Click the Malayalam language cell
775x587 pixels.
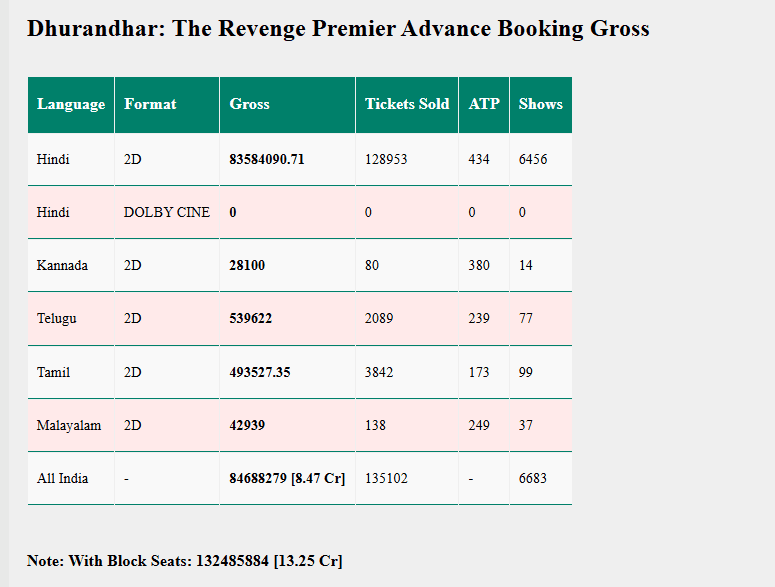point(69,425)
